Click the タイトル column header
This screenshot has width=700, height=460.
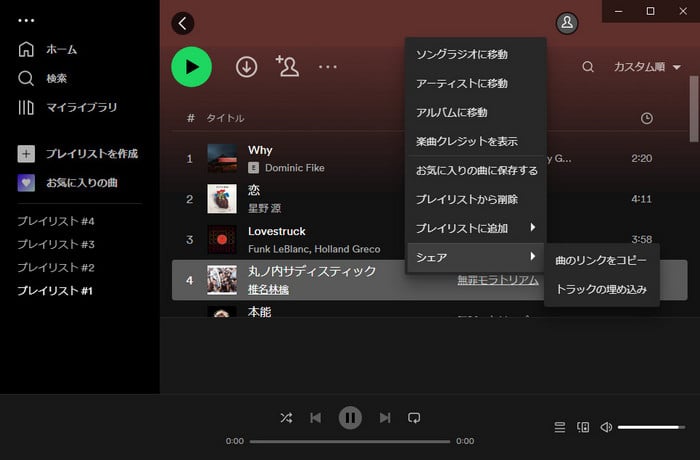pos(225,118)
